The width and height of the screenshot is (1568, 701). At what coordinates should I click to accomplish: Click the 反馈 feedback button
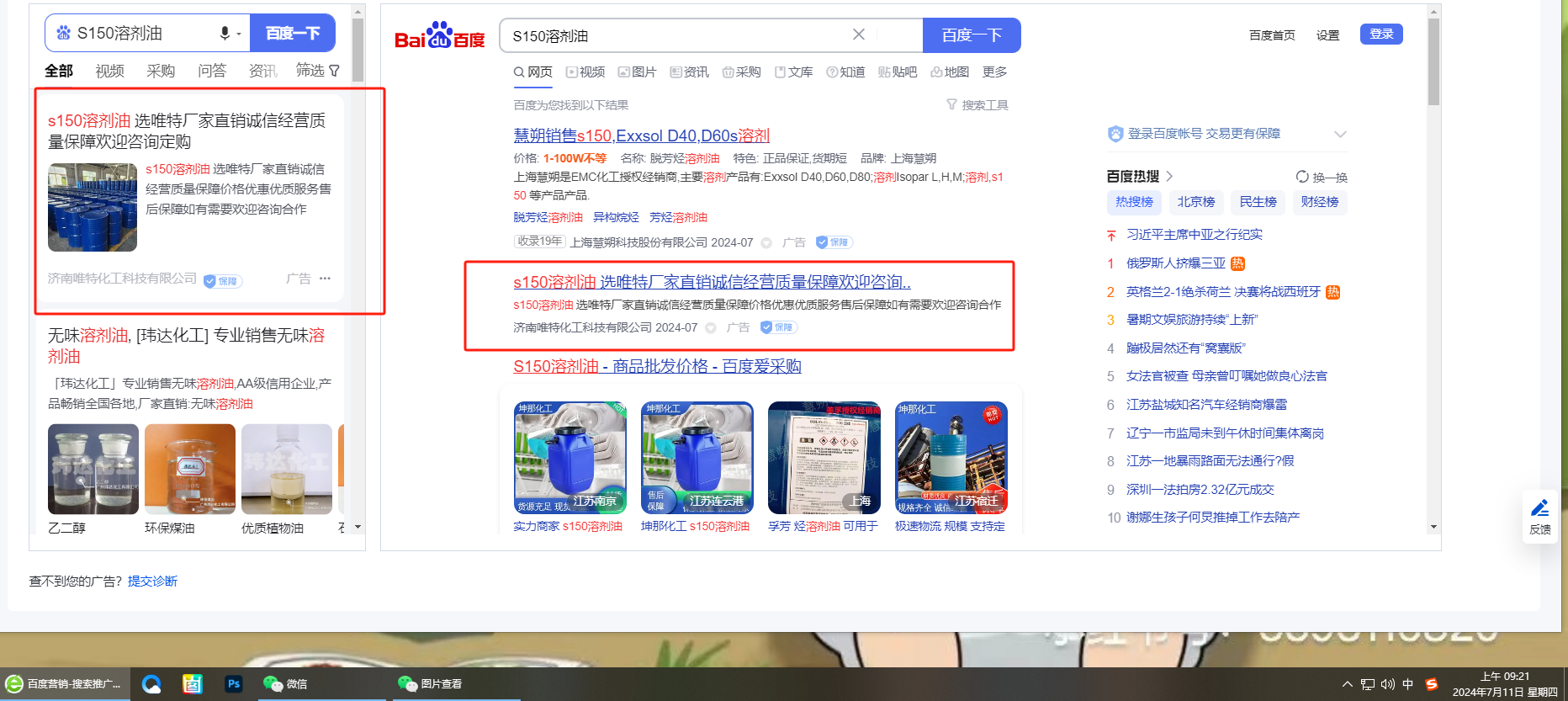point(1540,517)
